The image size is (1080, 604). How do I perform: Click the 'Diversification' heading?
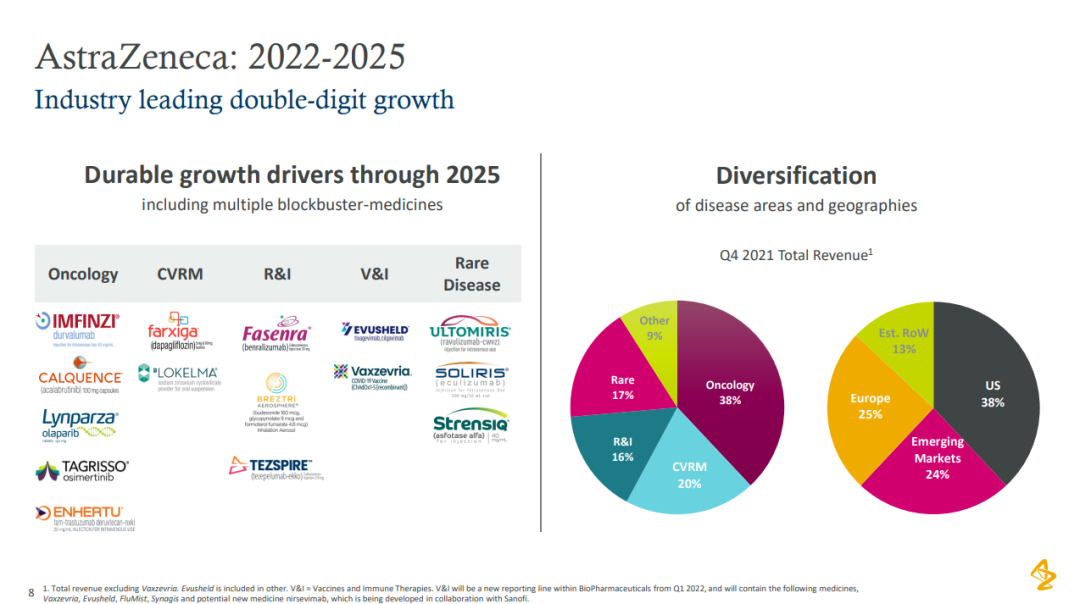(796, 176)
